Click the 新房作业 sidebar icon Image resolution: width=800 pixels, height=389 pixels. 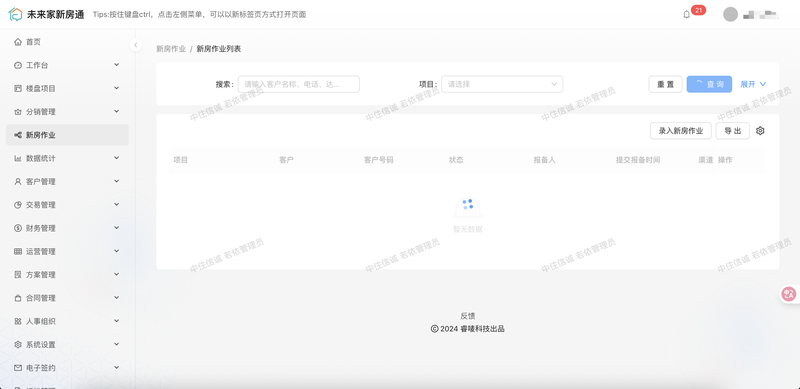point(18,135)
